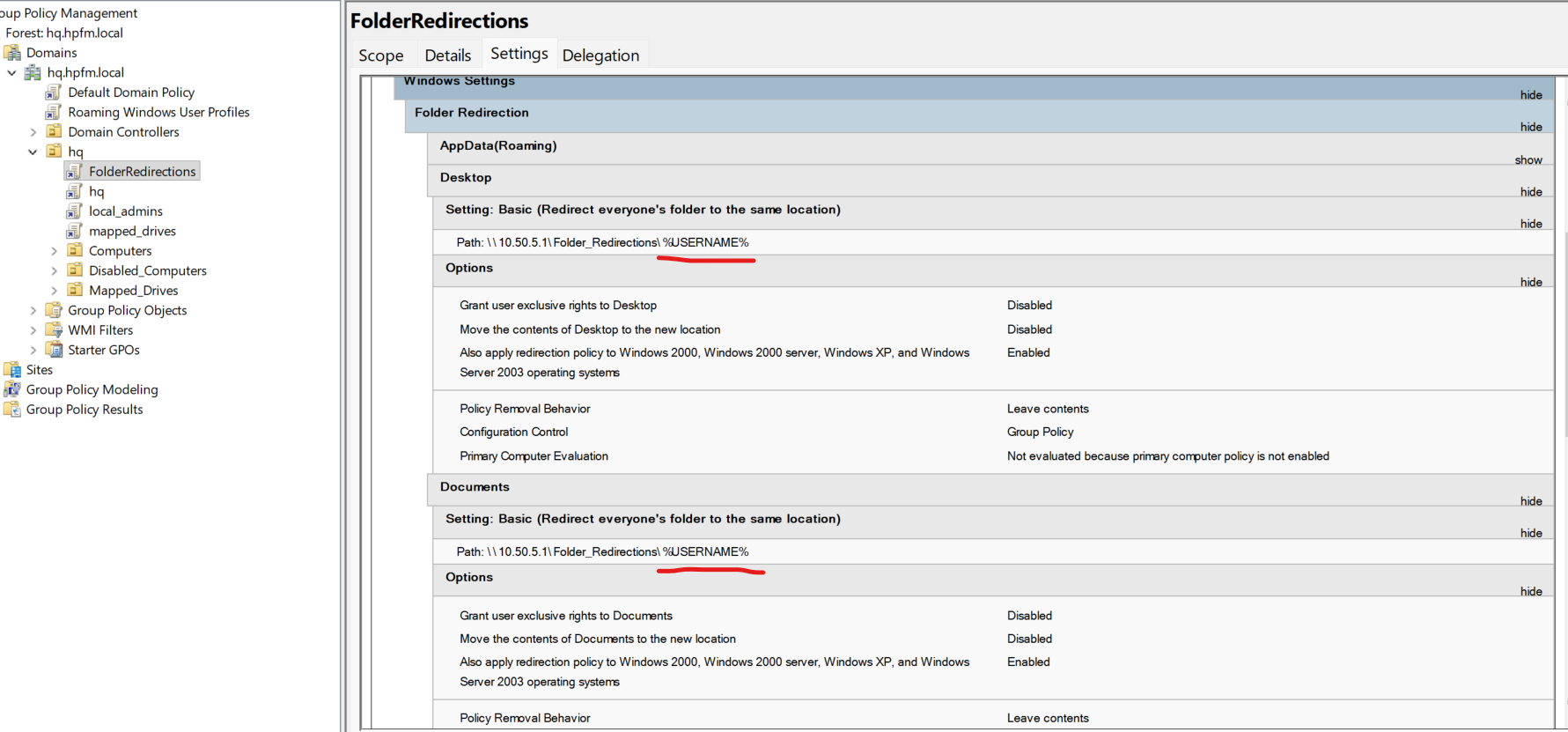Collapse the hq organizational unit
Screen dimensions: 1568x732
click(x=33, y=152)
